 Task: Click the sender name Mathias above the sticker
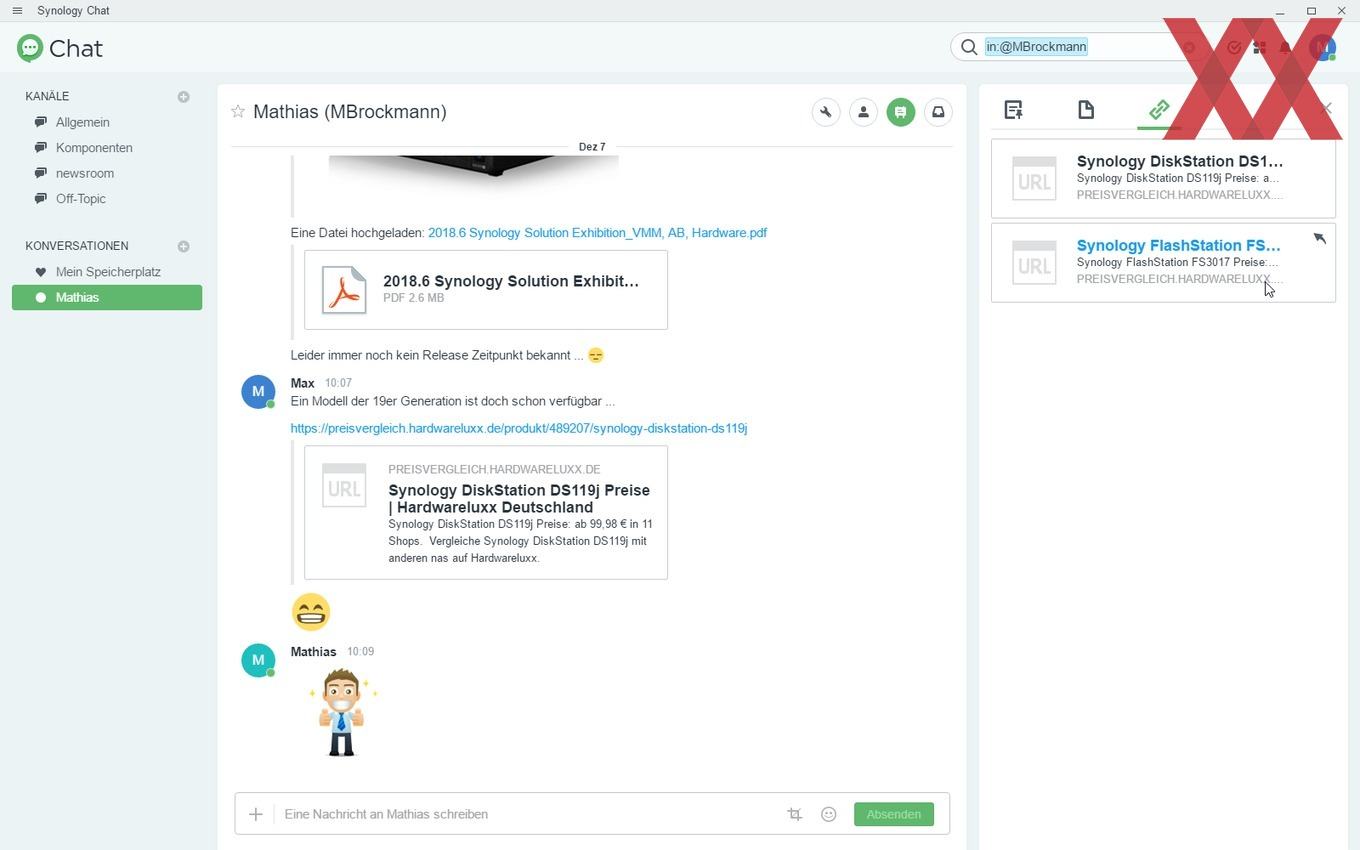[x=313, y=652]
